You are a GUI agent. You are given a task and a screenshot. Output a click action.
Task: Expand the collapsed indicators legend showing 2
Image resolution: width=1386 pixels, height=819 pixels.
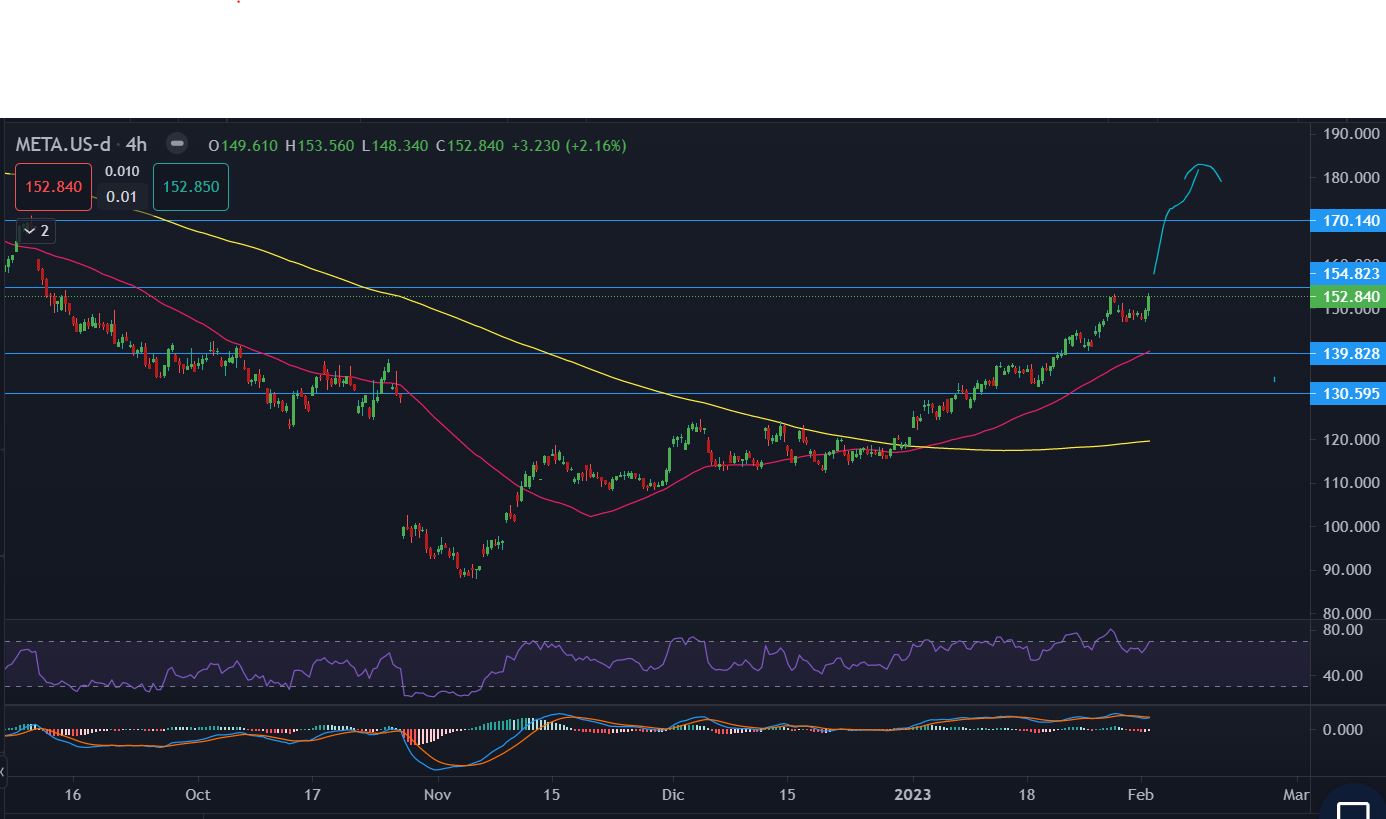pyautogui.click(x=36, y=231)
